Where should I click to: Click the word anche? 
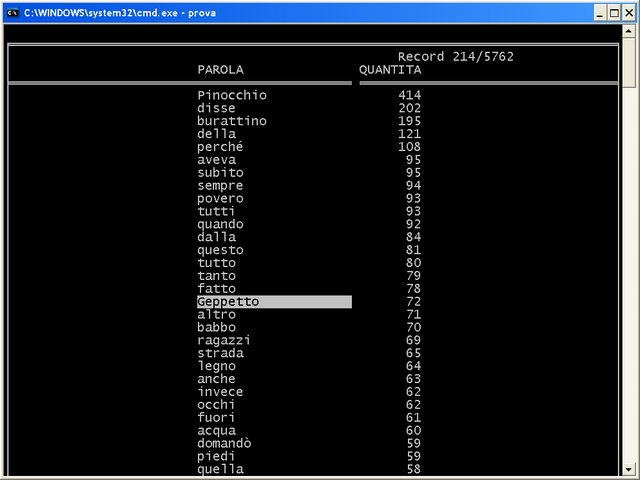[216, 379]
